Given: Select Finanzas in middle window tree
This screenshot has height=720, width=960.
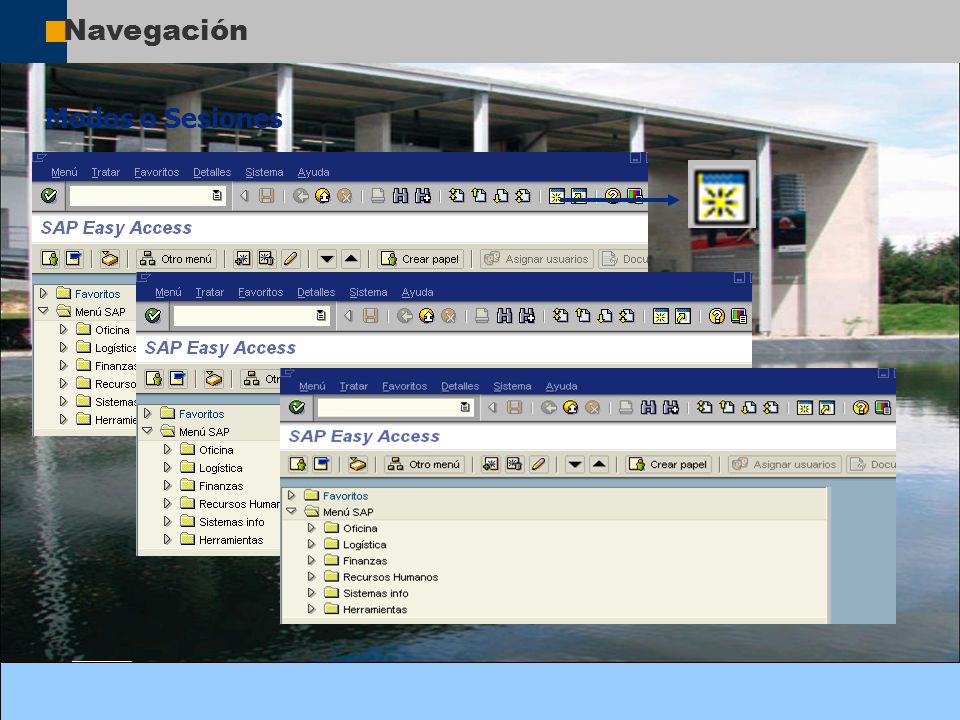Looking at the screenshot, I should (x=221, y=486).
